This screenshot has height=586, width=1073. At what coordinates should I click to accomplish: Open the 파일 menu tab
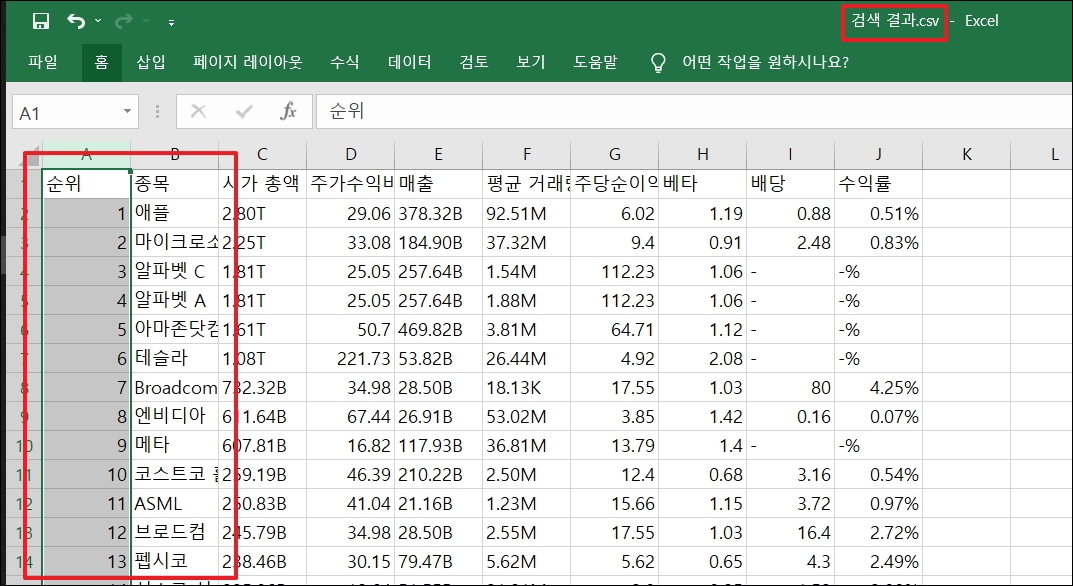[x=43, y=62]
